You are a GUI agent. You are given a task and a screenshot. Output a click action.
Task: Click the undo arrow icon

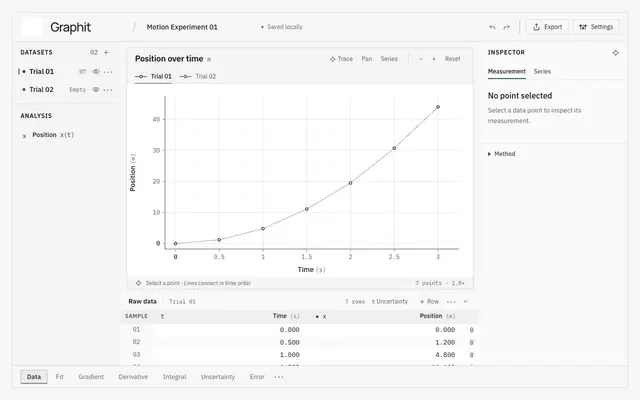pos(492,27)
